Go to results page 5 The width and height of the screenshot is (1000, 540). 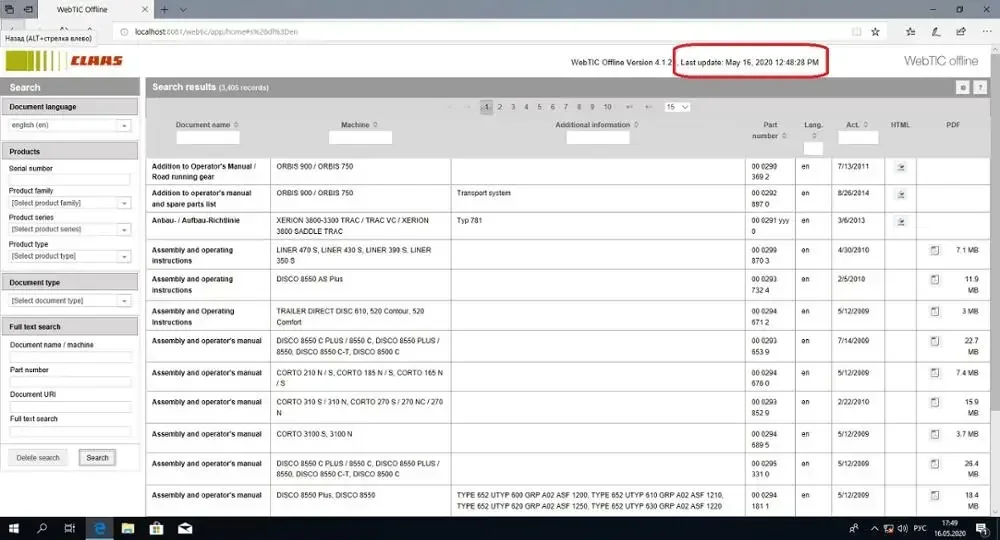(x=539, y=106)
